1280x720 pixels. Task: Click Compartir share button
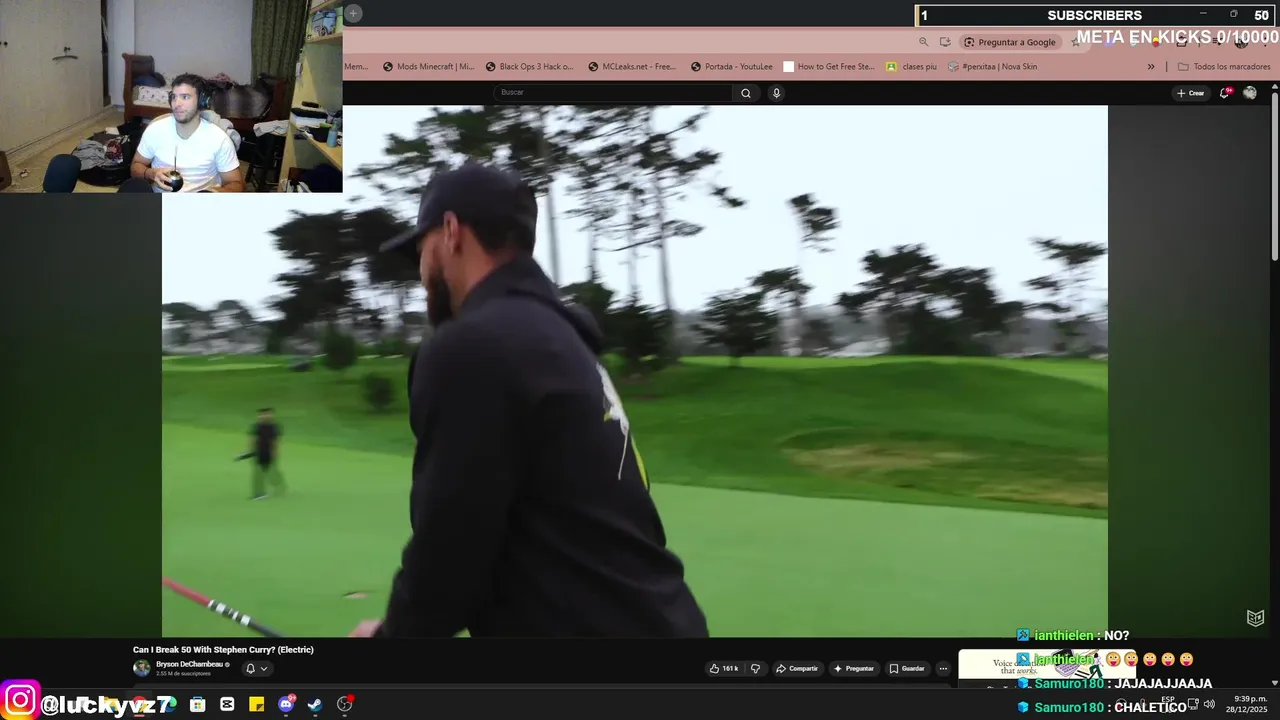797,668
